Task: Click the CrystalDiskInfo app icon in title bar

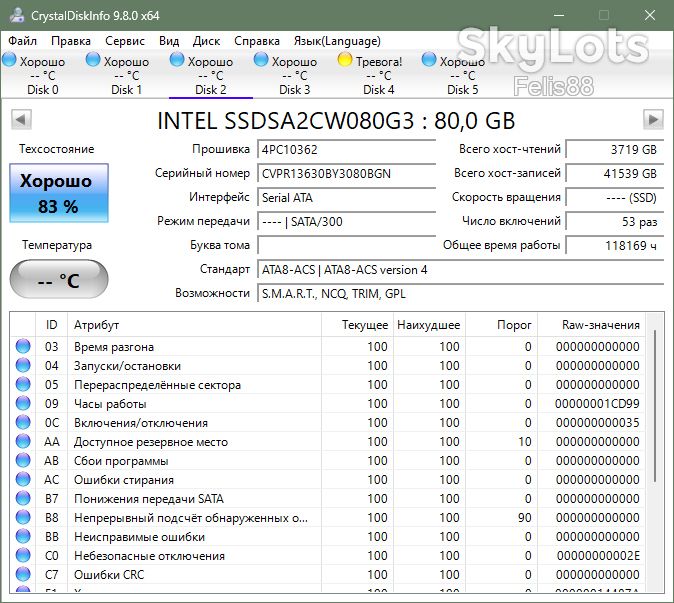Action: 17,15
